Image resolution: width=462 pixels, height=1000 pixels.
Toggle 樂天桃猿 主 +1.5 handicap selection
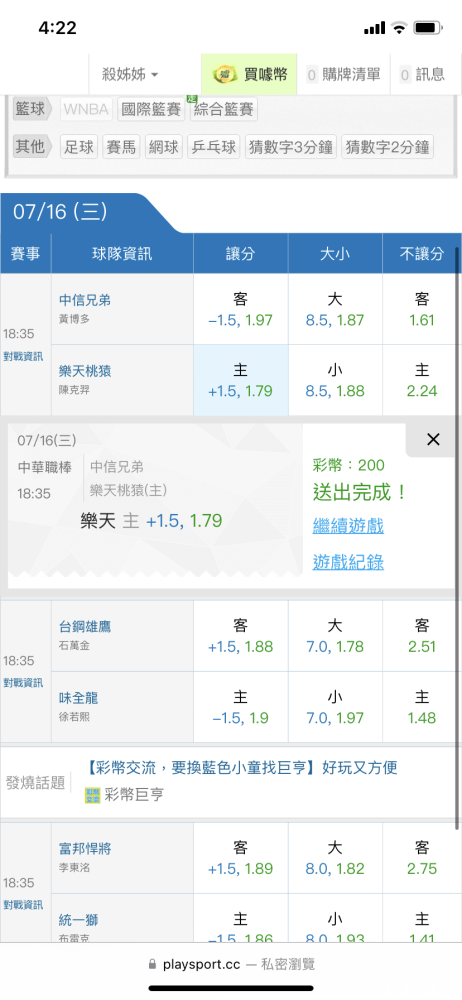(241, 381)
